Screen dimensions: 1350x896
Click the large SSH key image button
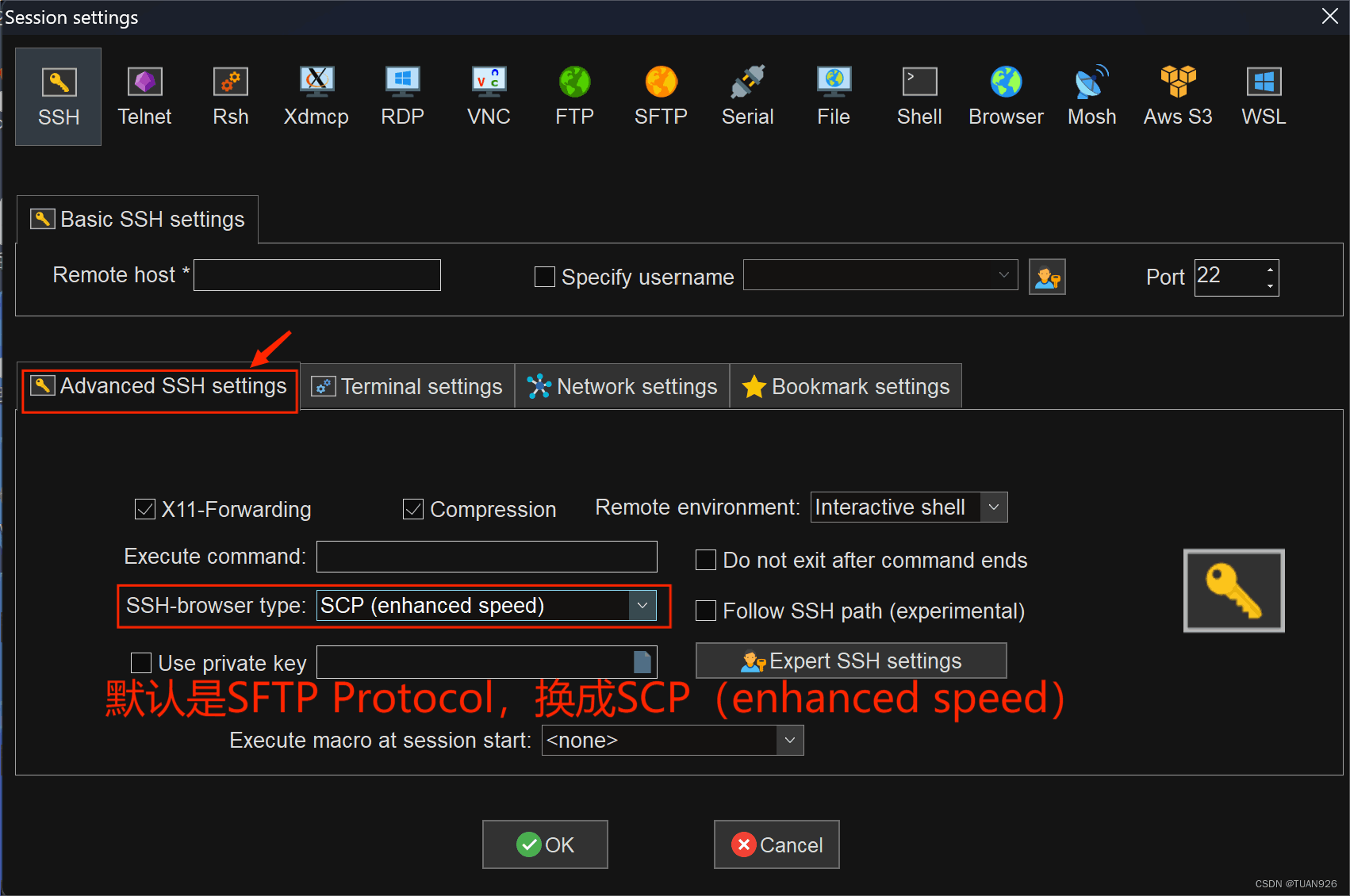[1234, 591]
